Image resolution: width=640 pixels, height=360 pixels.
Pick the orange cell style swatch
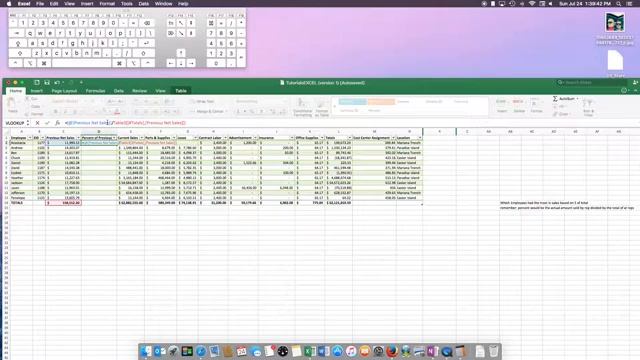coord(381,102)
